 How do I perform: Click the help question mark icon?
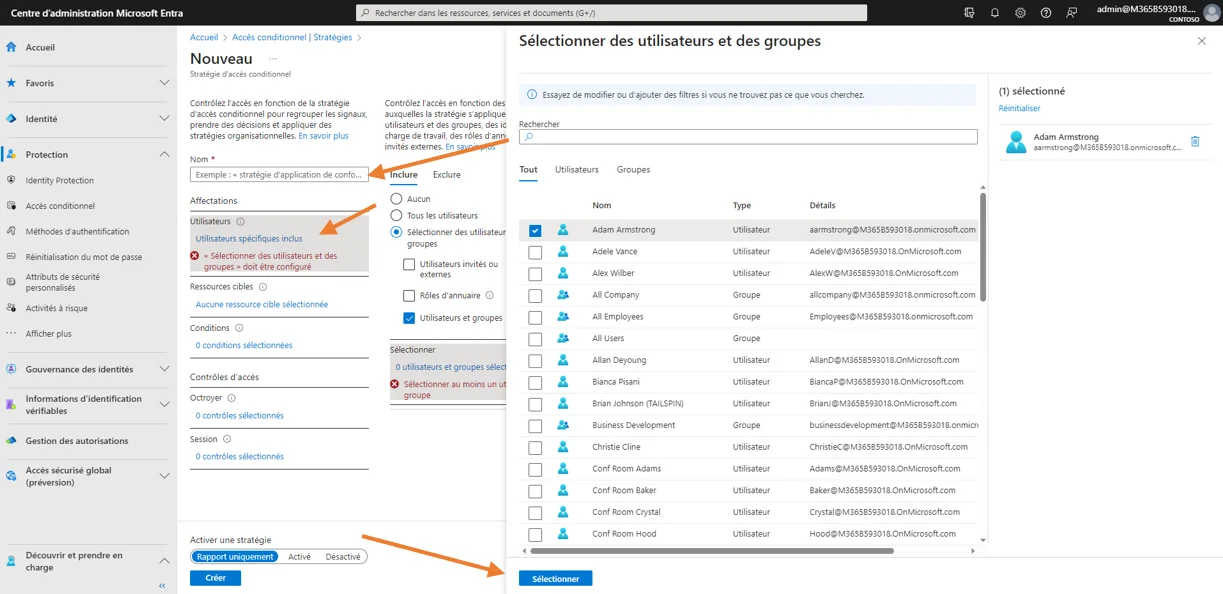point(1046,13)
